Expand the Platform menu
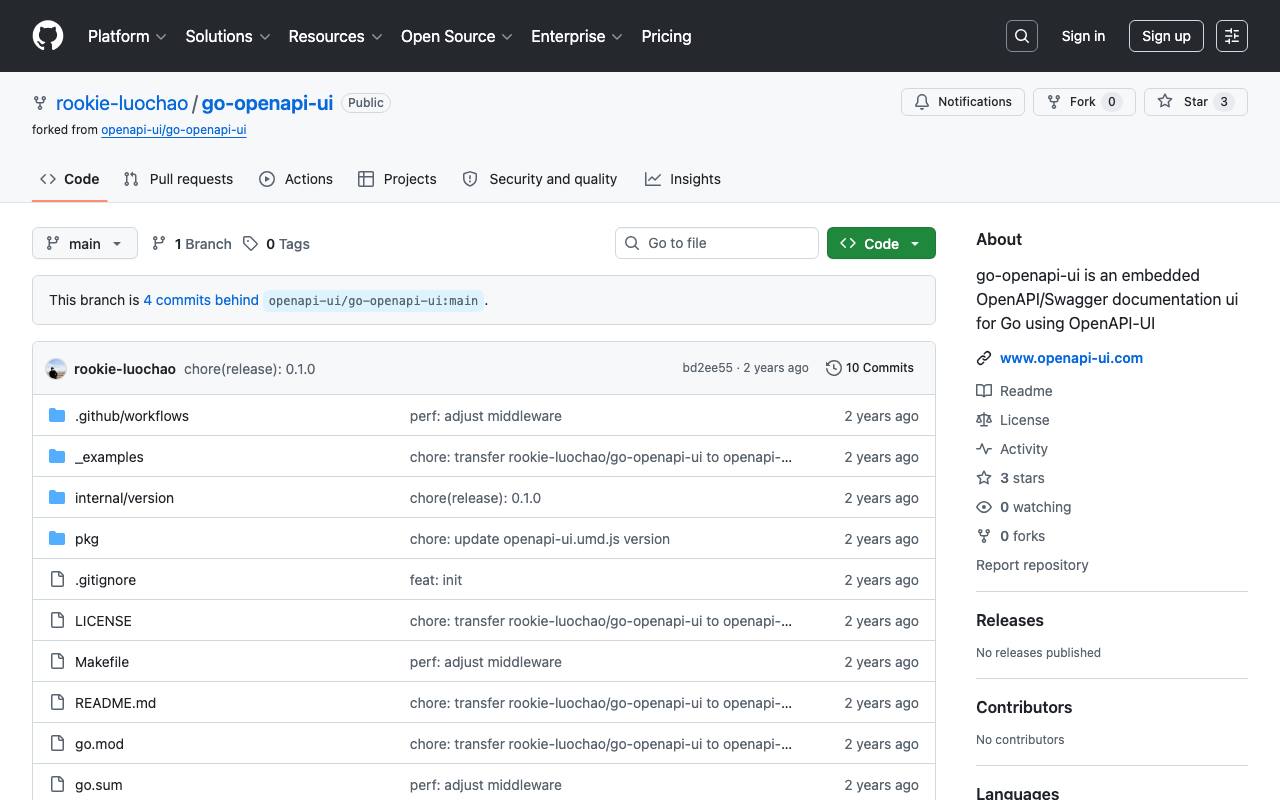 (x=127, y=36)
